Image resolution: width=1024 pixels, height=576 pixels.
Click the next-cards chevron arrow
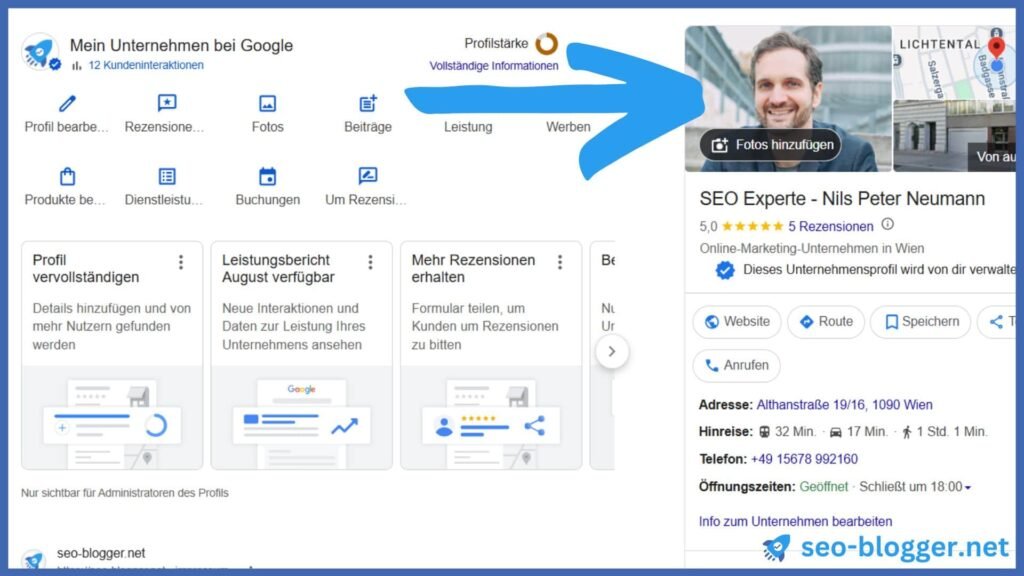612,351
